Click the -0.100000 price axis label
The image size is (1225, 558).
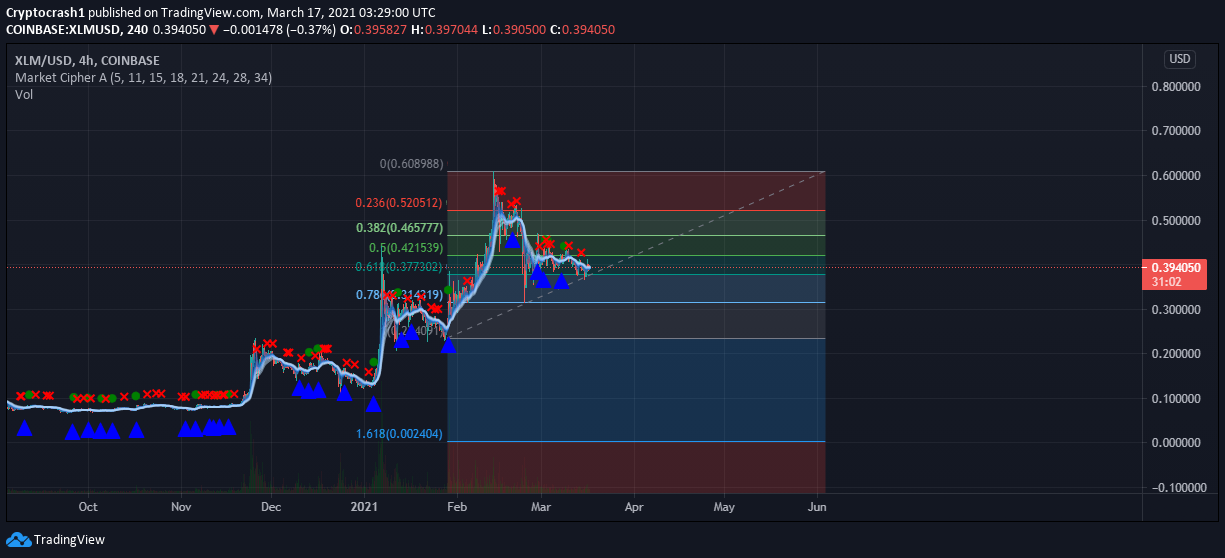point(1179,487)
